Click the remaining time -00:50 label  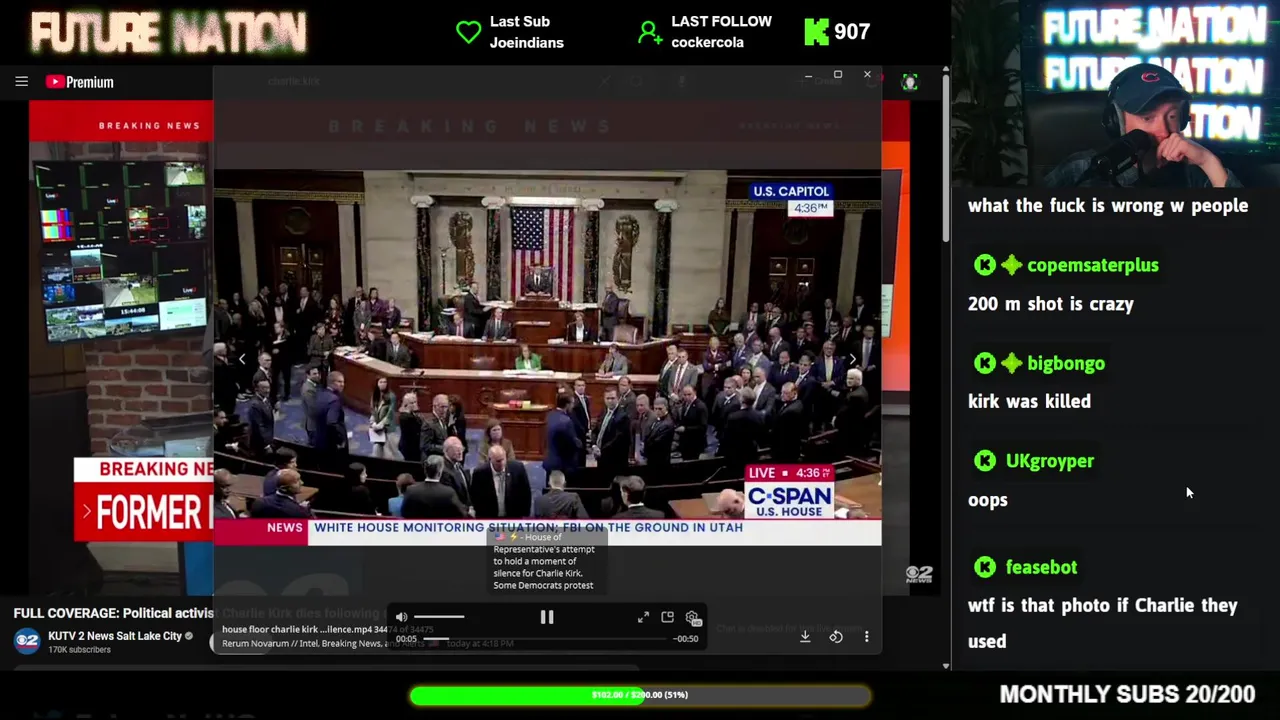pyautogui.click(x=685, y=639)
